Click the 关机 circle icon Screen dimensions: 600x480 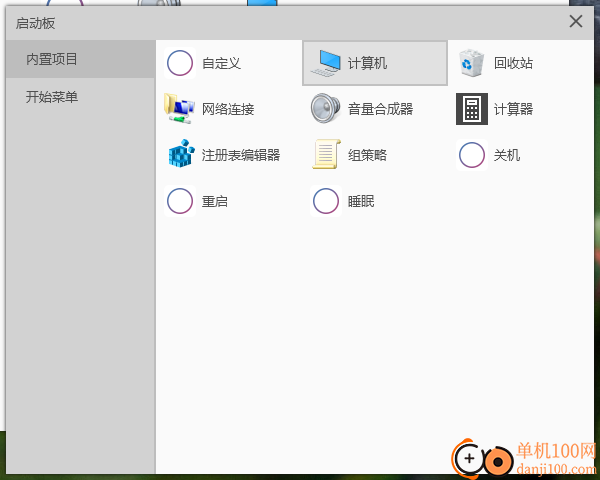(472, 155)
